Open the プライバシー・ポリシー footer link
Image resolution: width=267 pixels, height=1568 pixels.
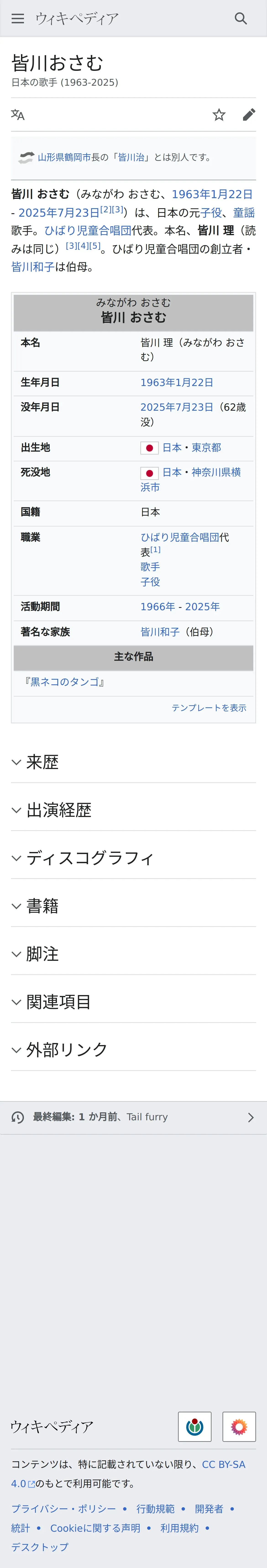[x=63, y=1509]
